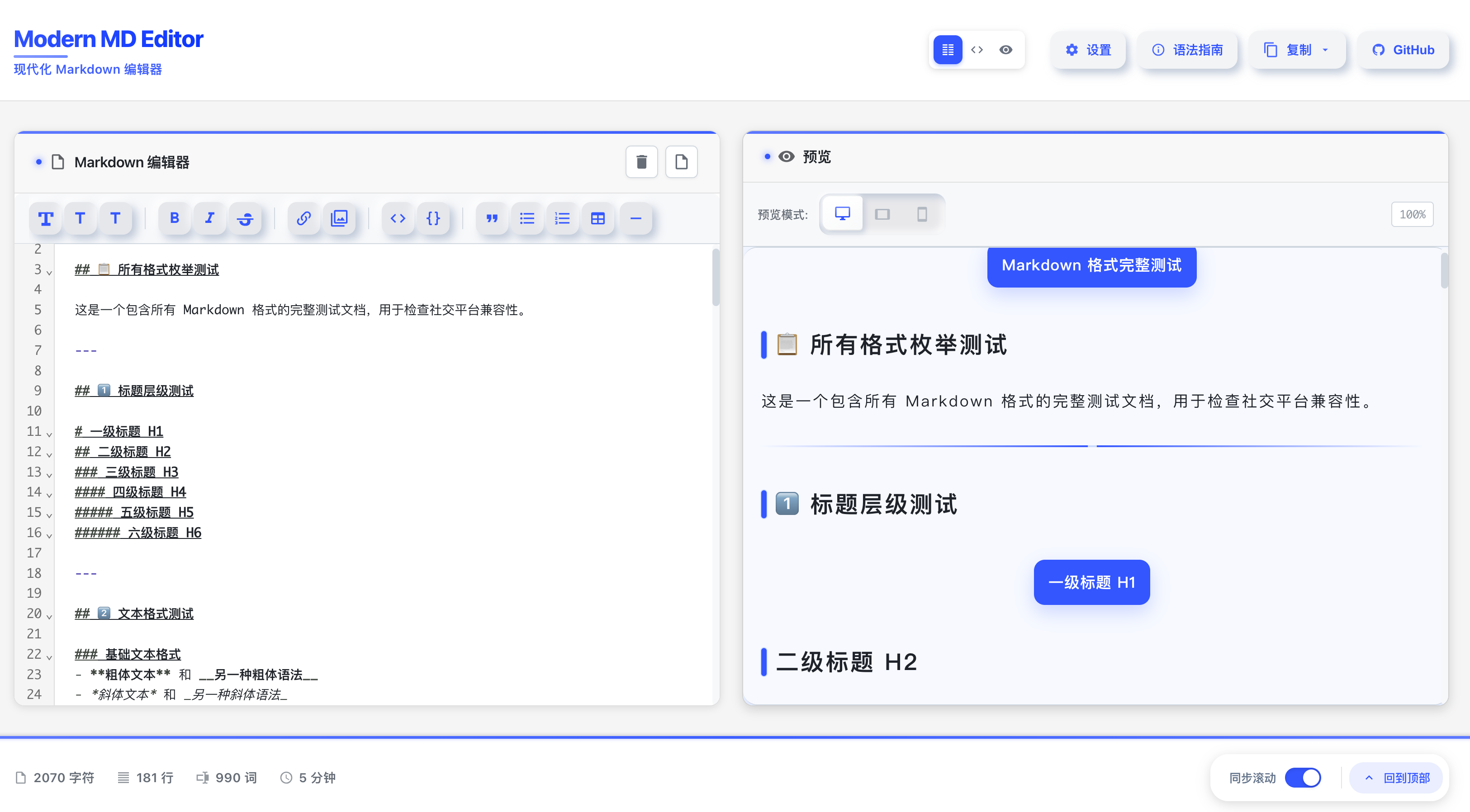Screen dimensions: 1470x812
Task: Insert code block with braces icon
Action: (x=433, y=218)
